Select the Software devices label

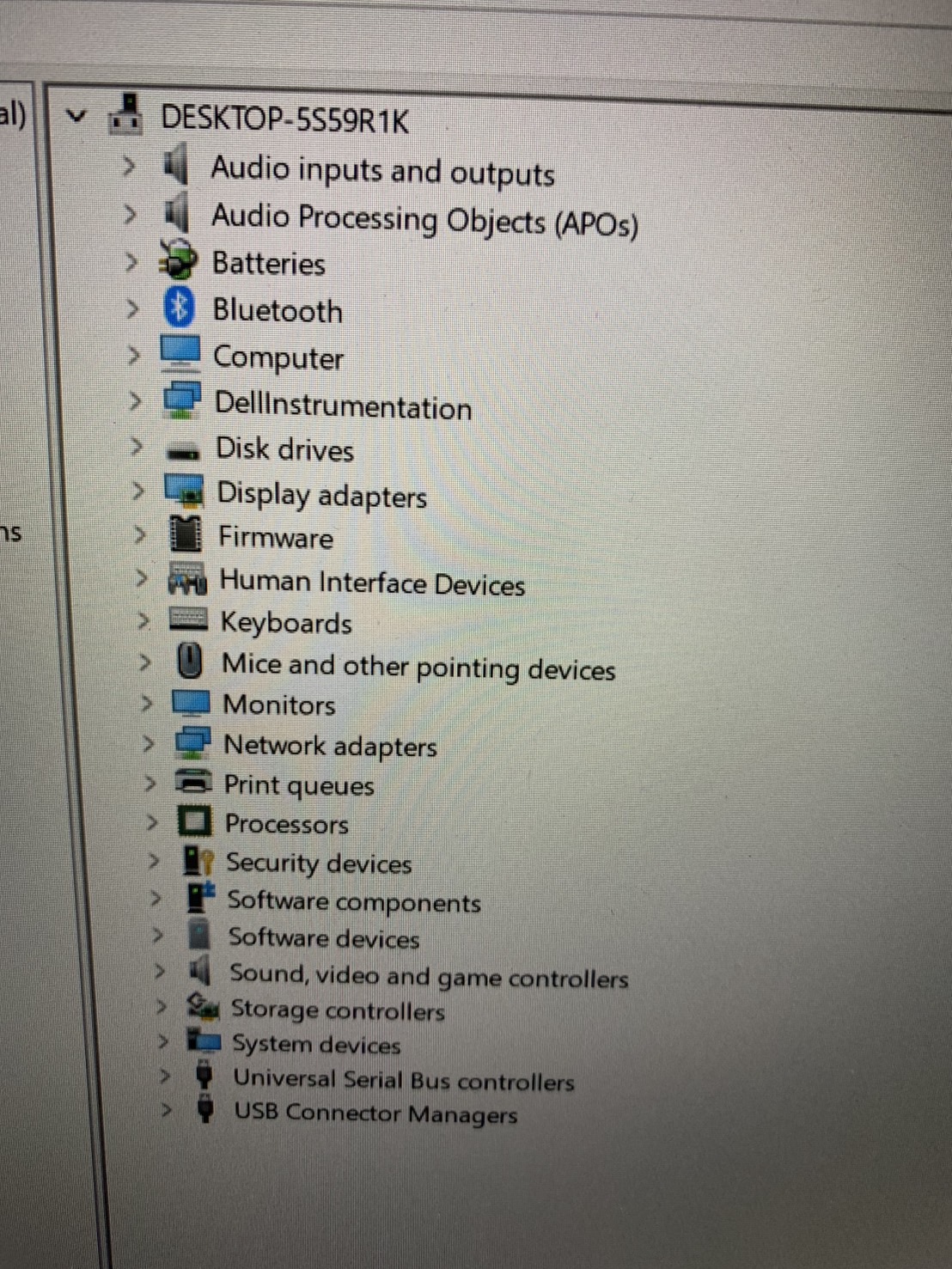[x=324, y=938]
